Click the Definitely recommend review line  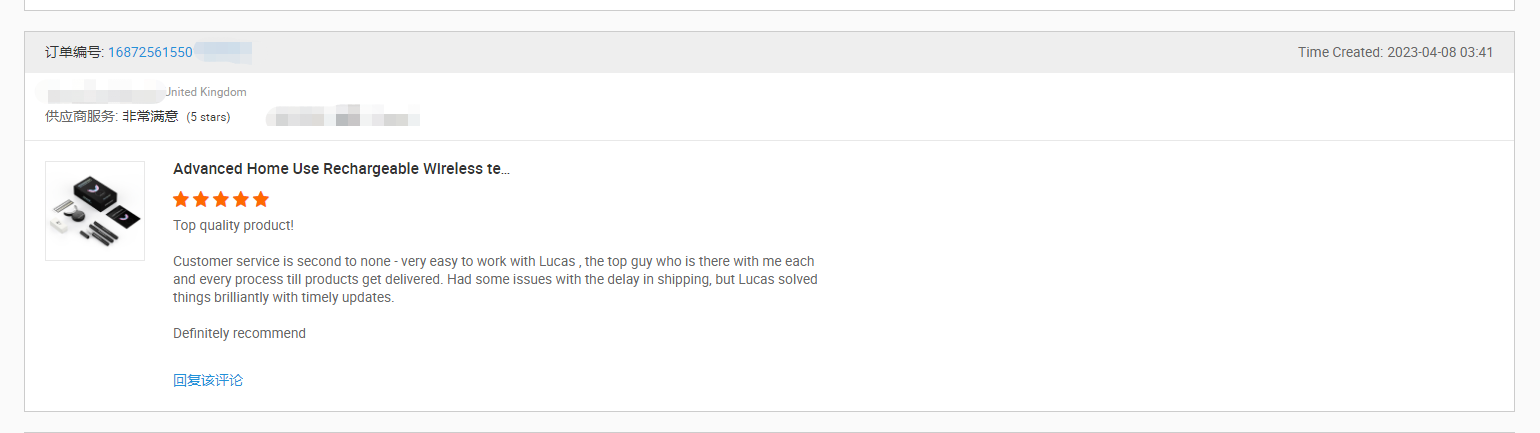coord(239,333)
